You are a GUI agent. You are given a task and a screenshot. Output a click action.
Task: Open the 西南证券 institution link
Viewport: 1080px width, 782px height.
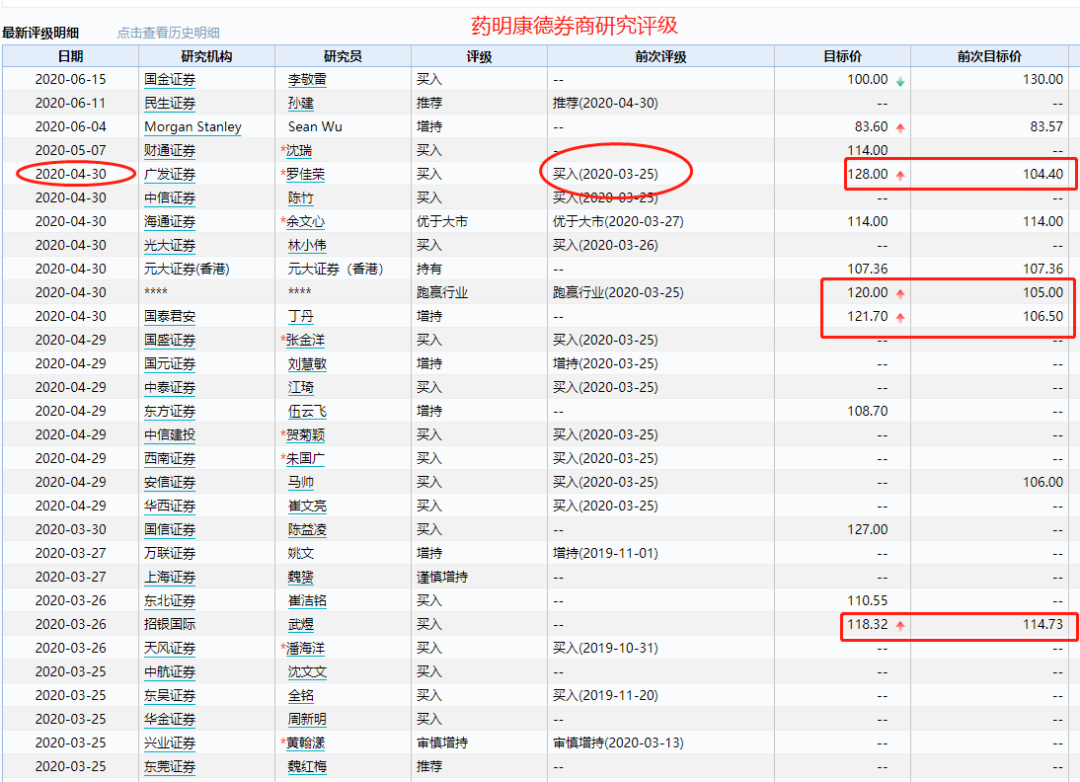[169, 459]
